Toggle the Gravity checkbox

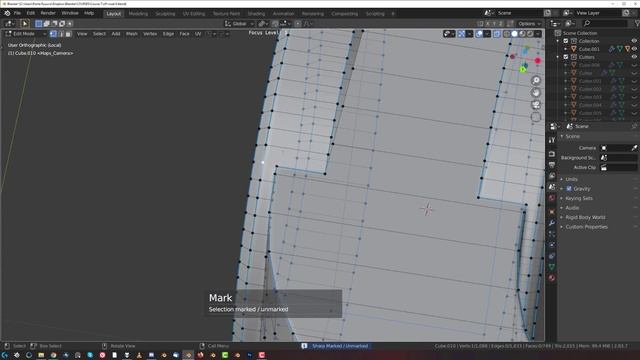pyautogui.click(x=569, y=189)
